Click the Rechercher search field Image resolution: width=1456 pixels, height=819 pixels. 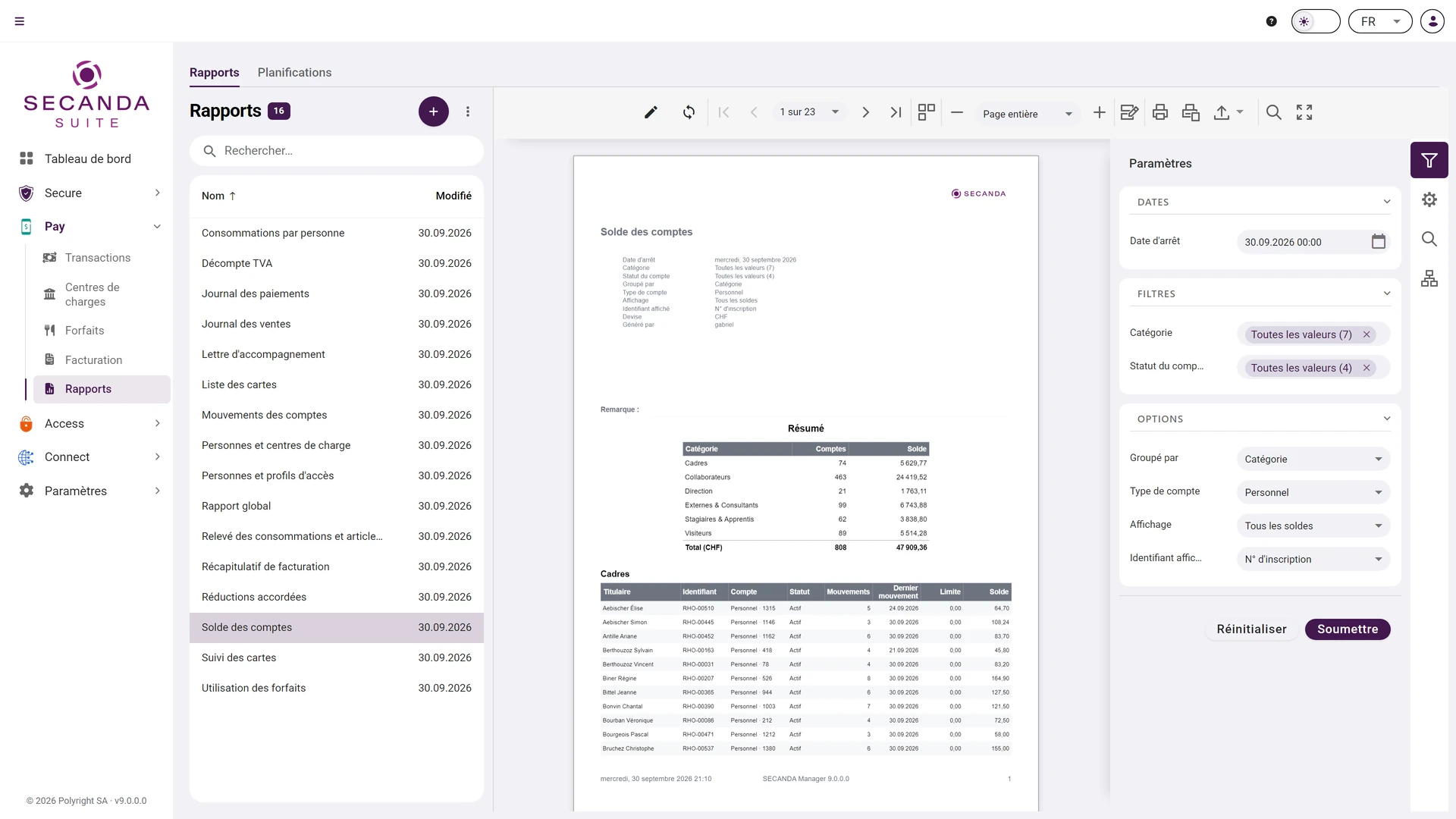pos(337,151)
